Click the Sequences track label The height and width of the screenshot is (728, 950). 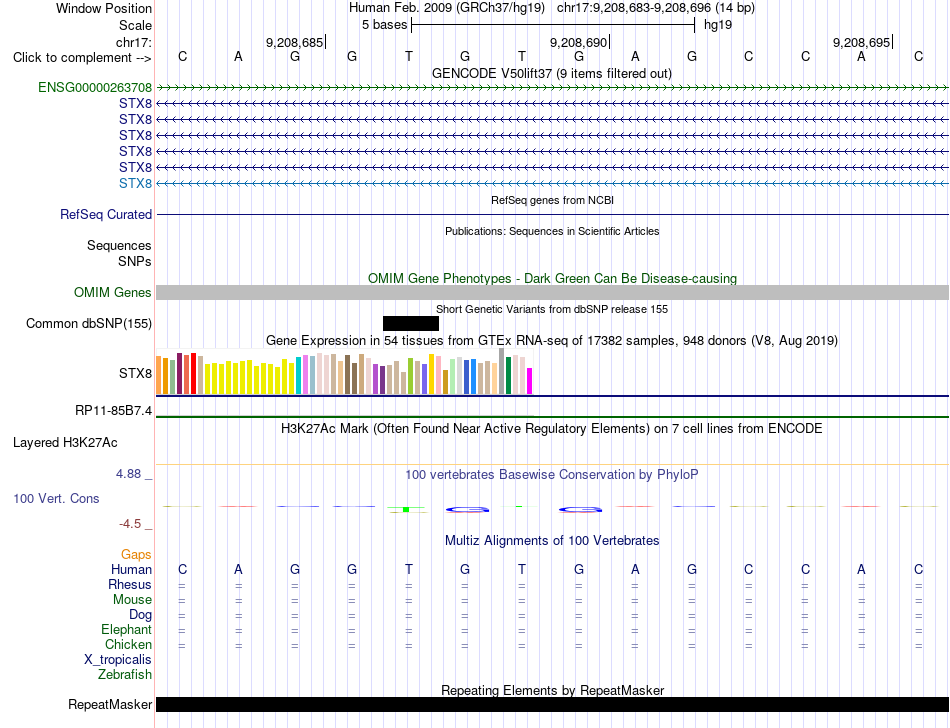point(119,245)
